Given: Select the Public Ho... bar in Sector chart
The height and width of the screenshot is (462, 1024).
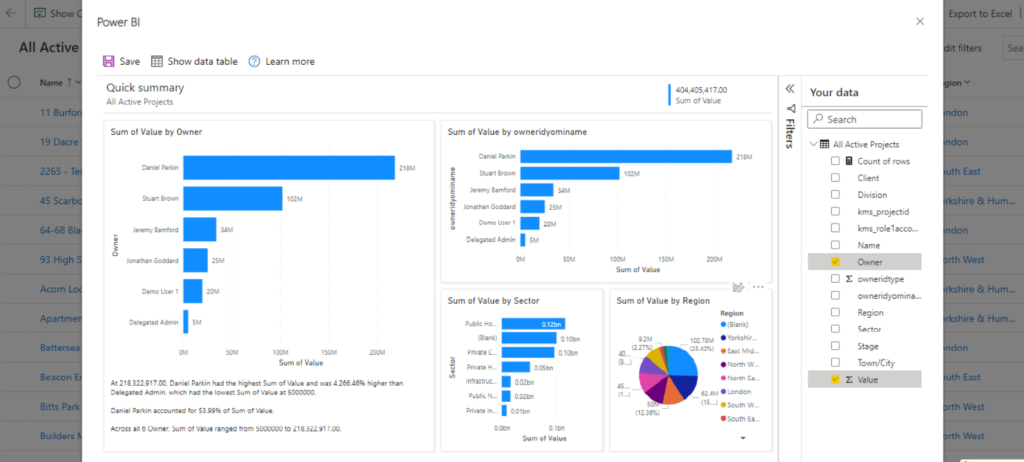Looking at the screenshot, I should pos(533,323).
